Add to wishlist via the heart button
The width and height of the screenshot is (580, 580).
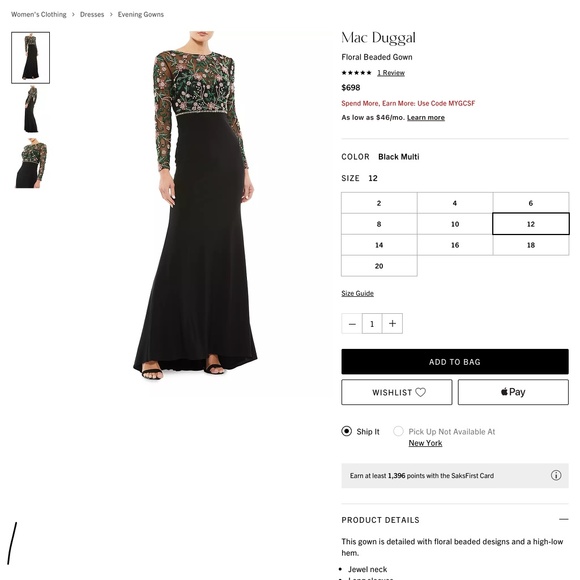pos(397,392)
